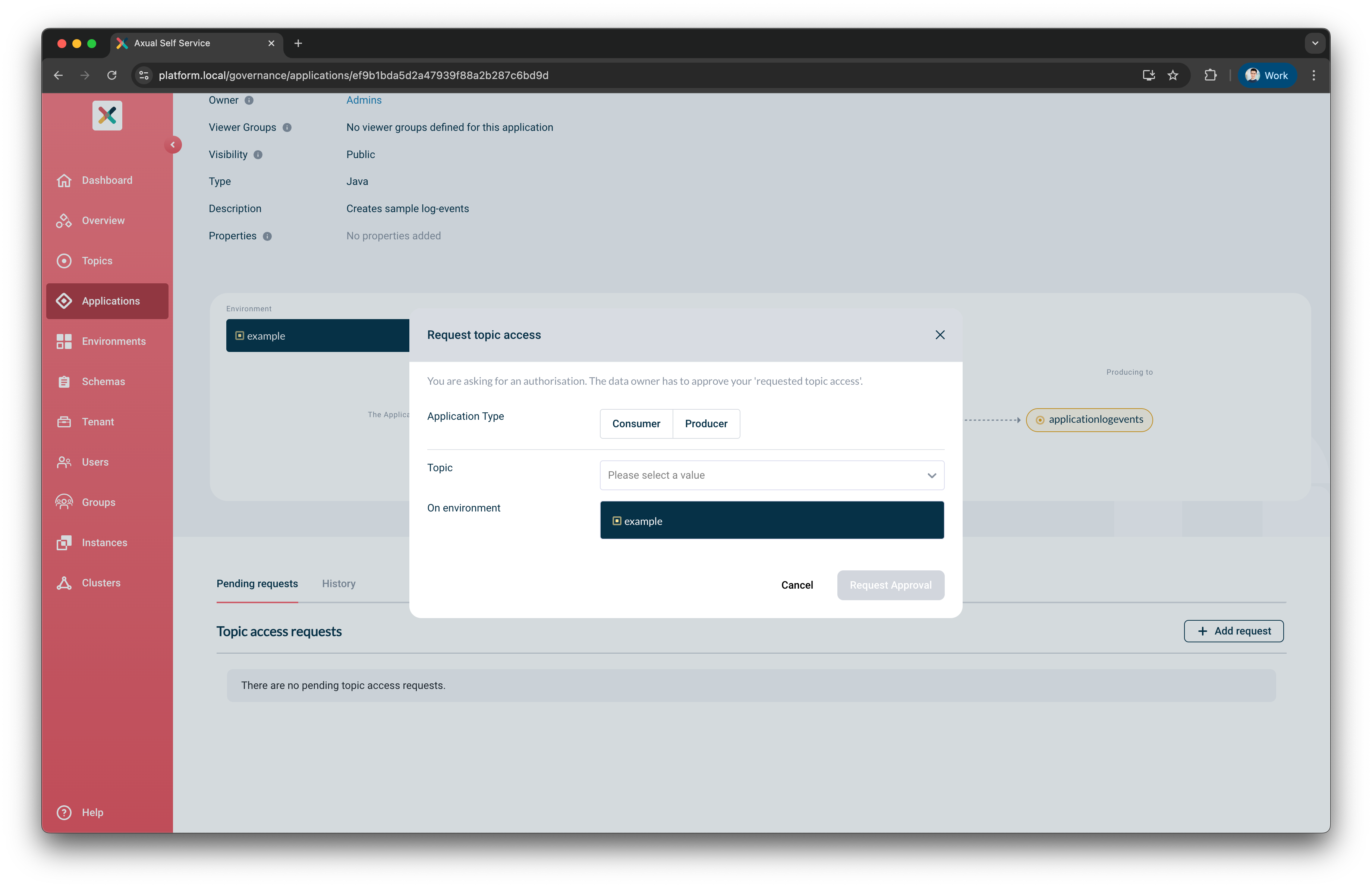The width and height of the screenshot is (1372, 888).
Task: Select the Topics sidebar icon
Action: [64, 261]
